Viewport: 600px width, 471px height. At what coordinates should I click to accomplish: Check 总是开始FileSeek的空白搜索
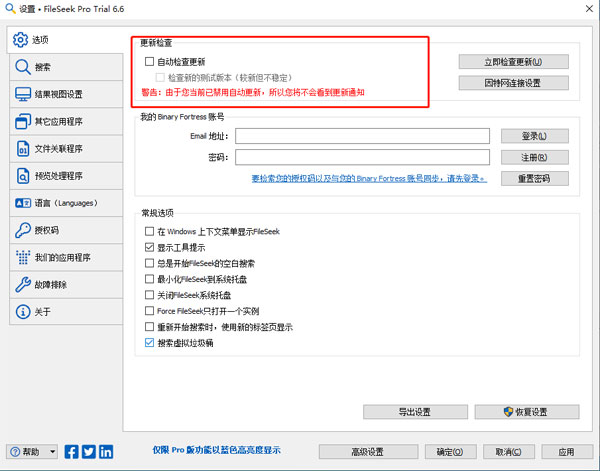coord(149,263)
